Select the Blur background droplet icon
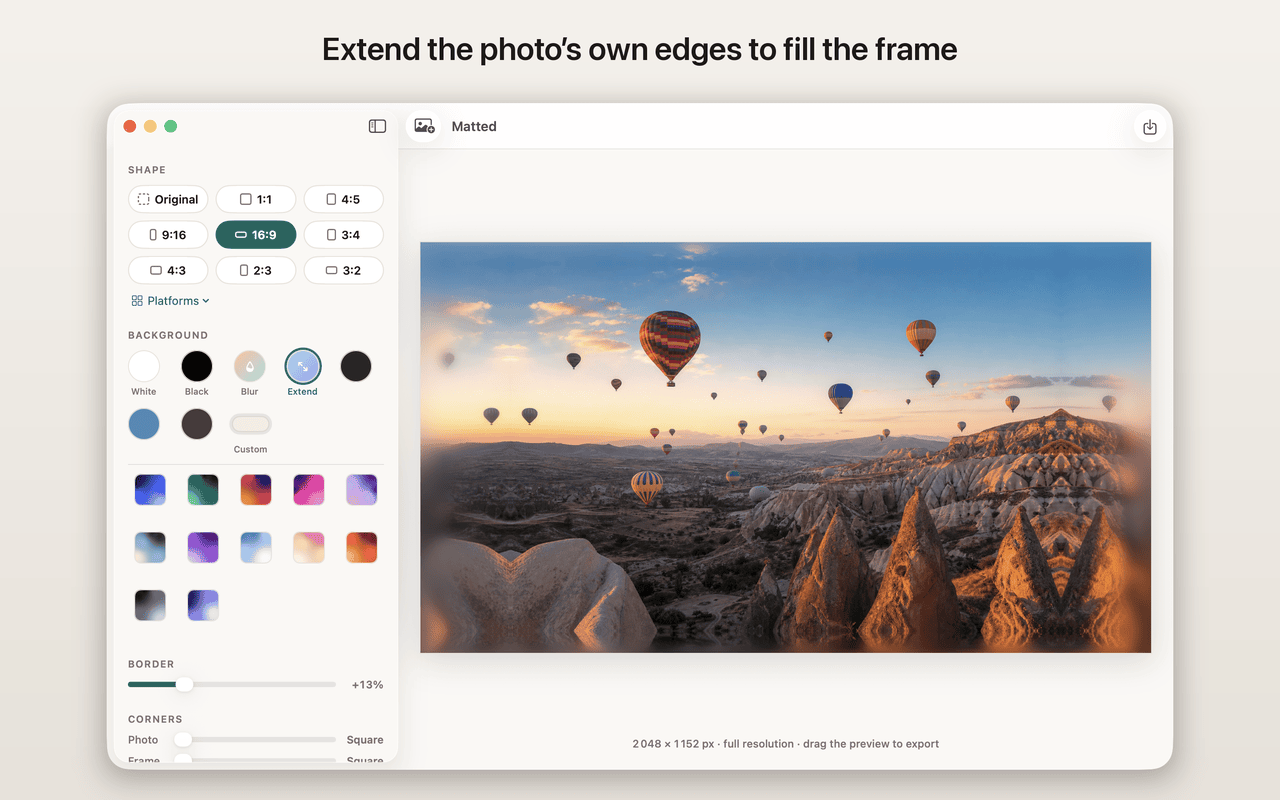This screenshot has width=1280, height=800. point(250,366)
